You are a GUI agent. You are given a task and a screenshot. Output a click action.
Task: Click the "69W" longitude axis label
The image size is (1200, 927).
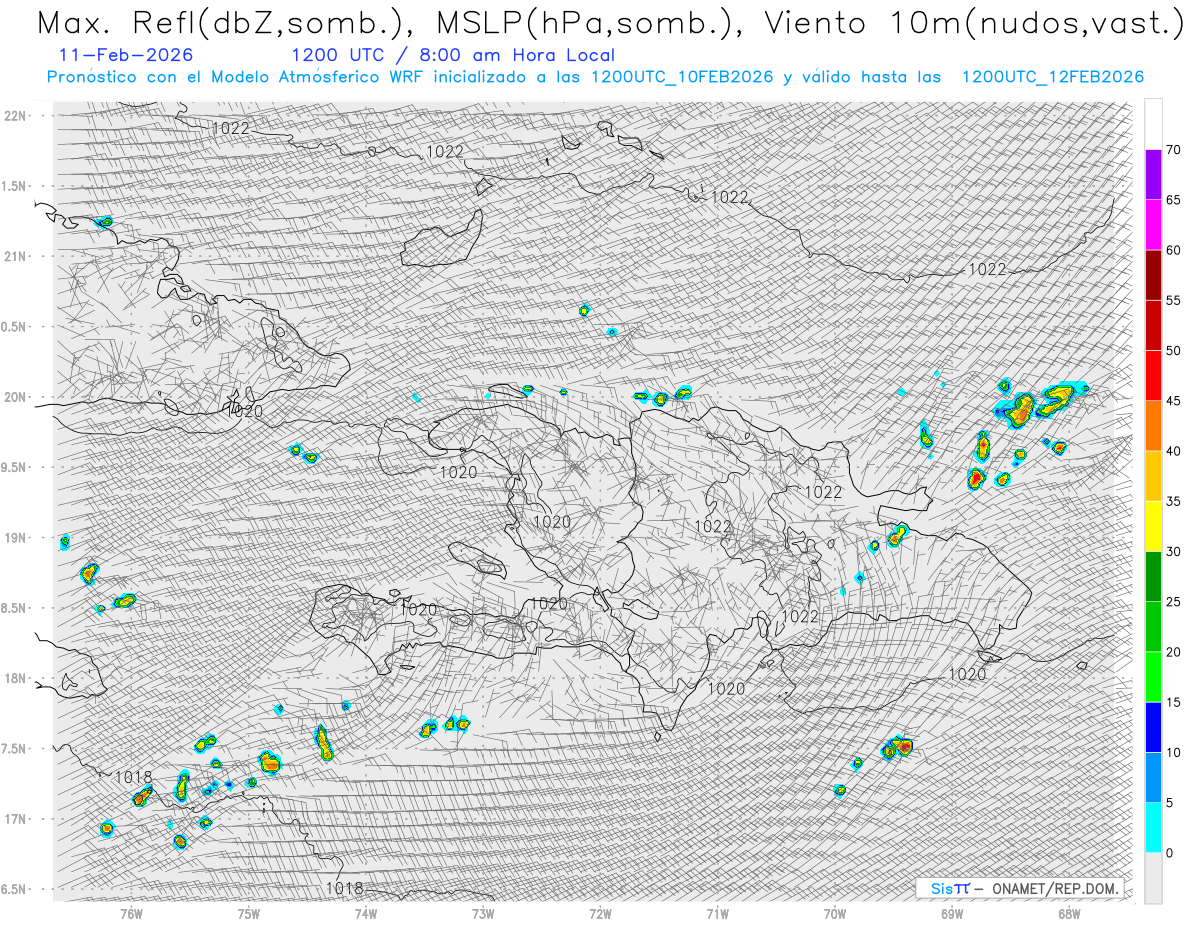click(x=952, y=913)
